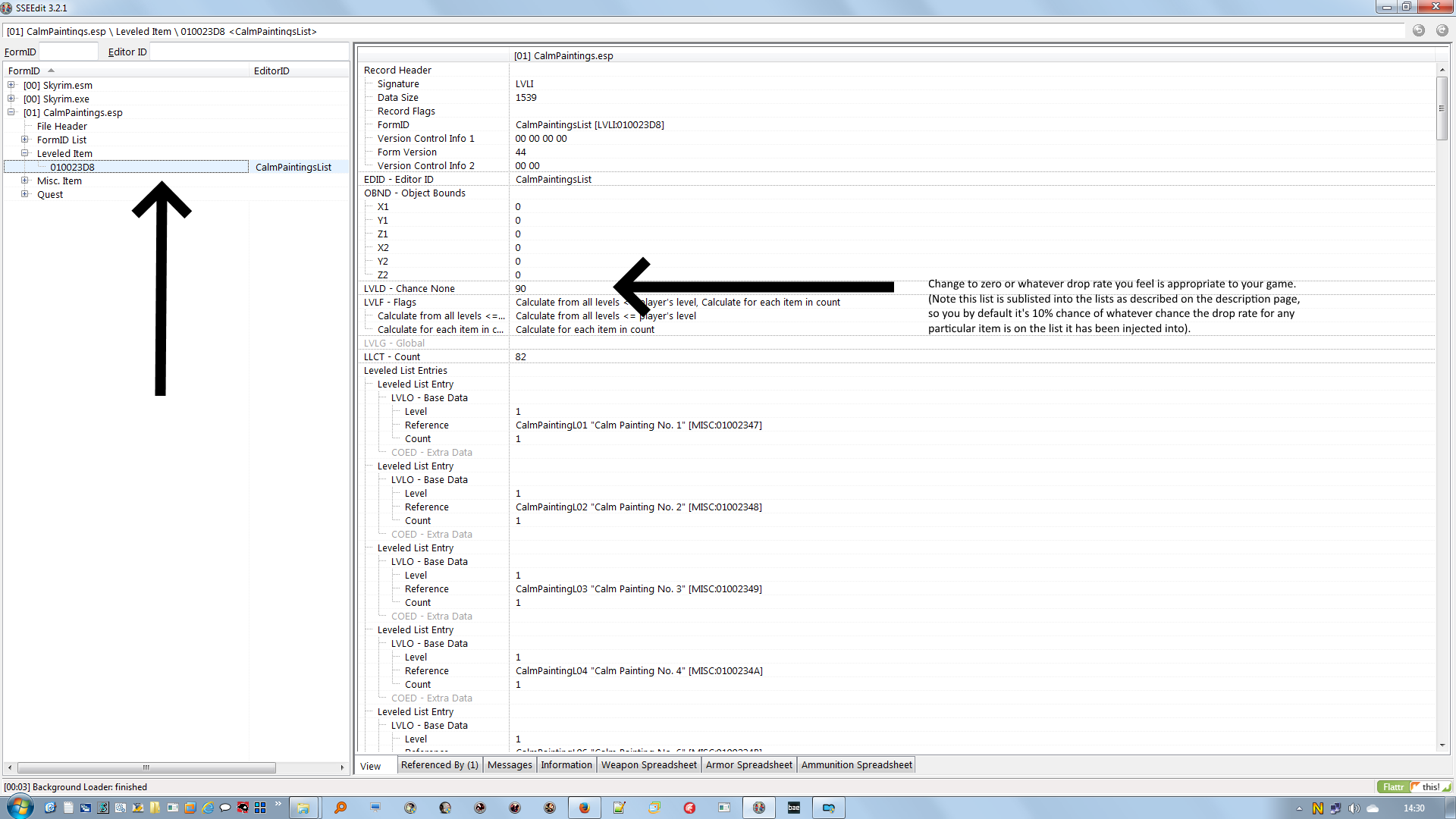
Task: Click the vertical scrollbar thumb in record view
Action: pyautogui.click(x=1442, y=108)
